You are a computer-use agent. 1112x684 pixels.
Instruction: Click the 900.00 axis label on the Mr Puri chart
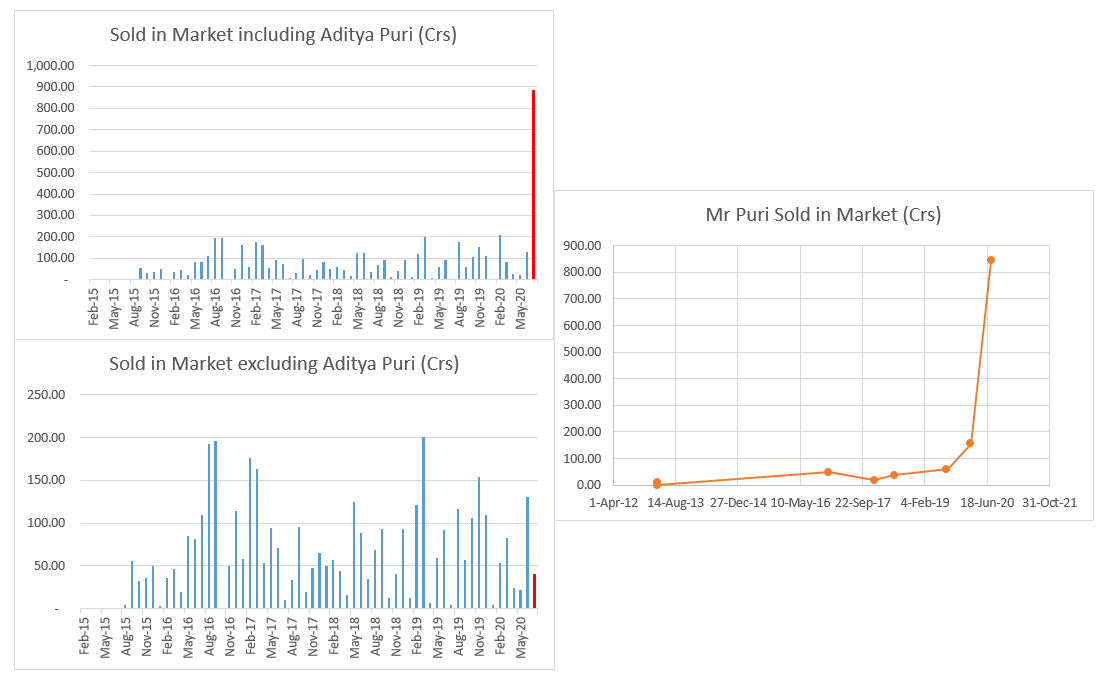click(582, 246)
